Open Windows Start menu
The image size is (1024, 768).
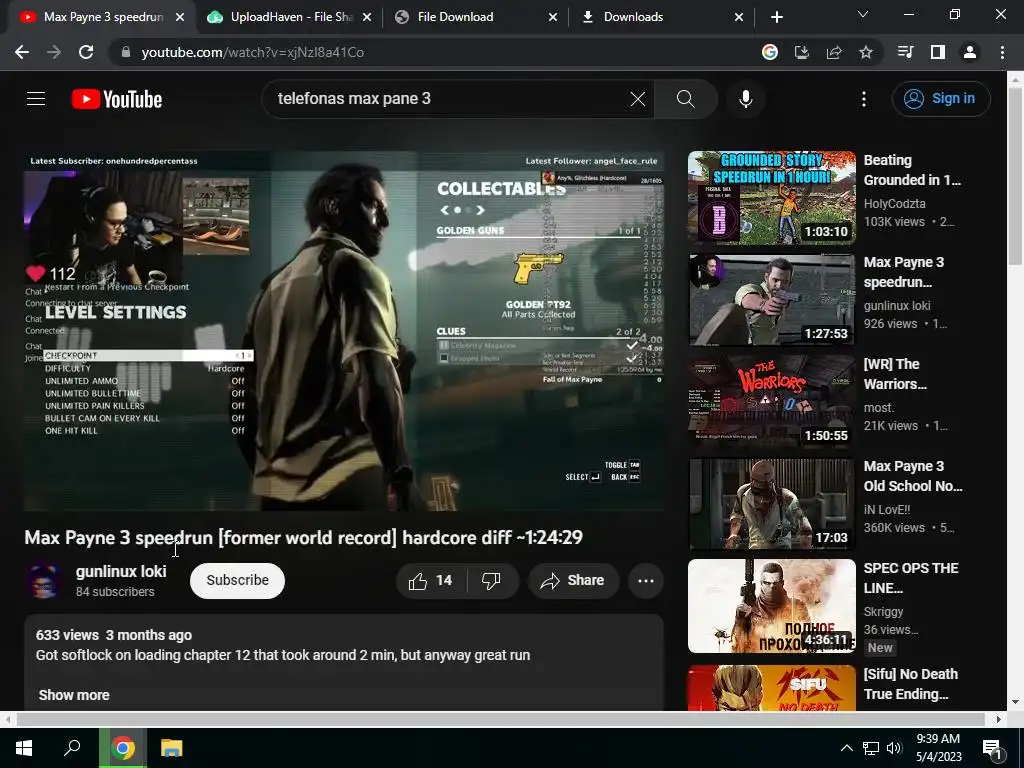coord(24,748)
